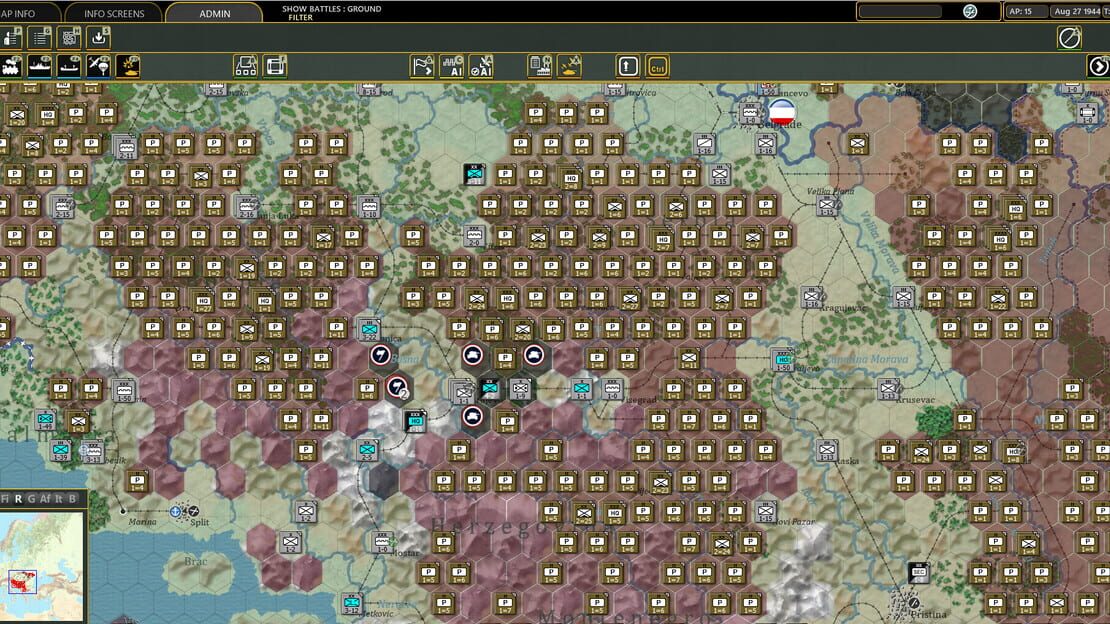
Task: Select the B minimap filter tab
Action: pos(72,499)
